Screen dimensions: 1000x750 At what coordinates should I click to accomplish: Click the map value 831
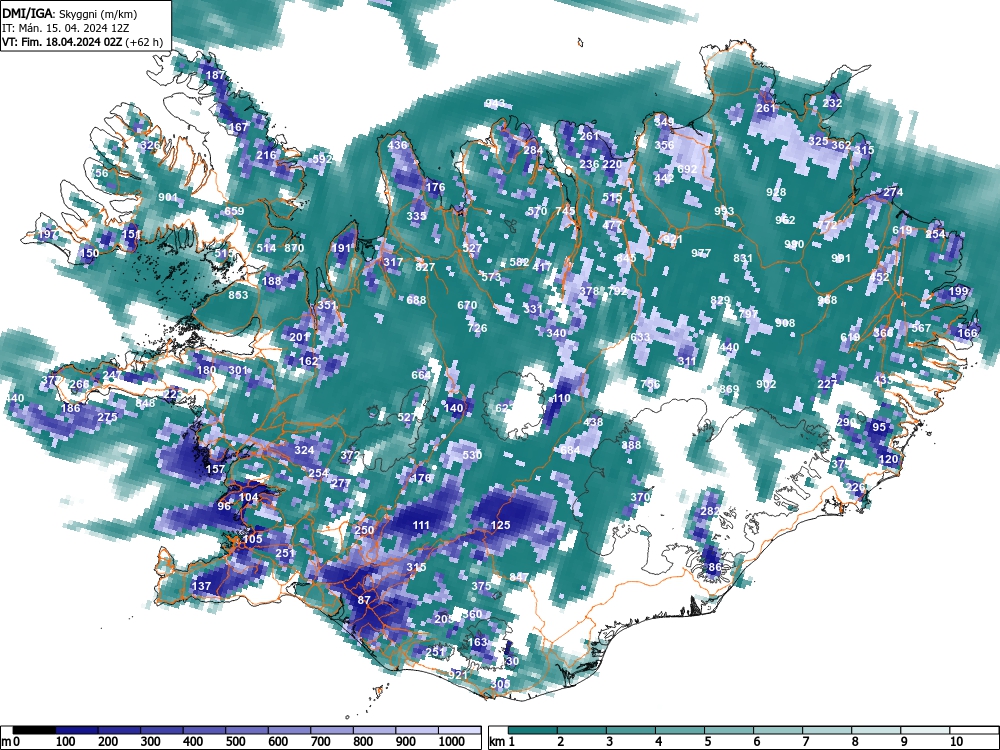pos(743,258)
